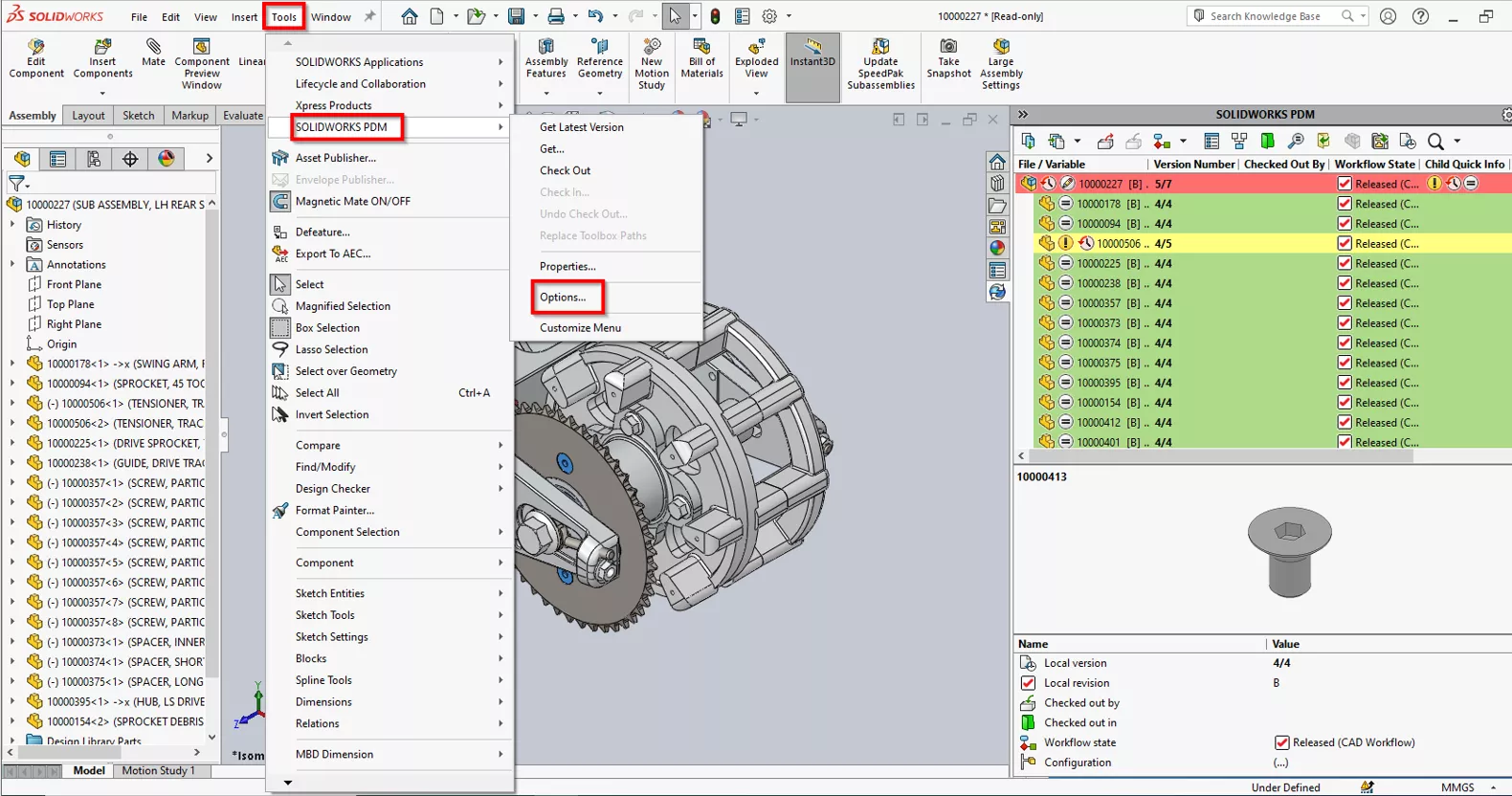Click the Save icon in the top toolbar

pyautogui.click(x=516, y=16)
